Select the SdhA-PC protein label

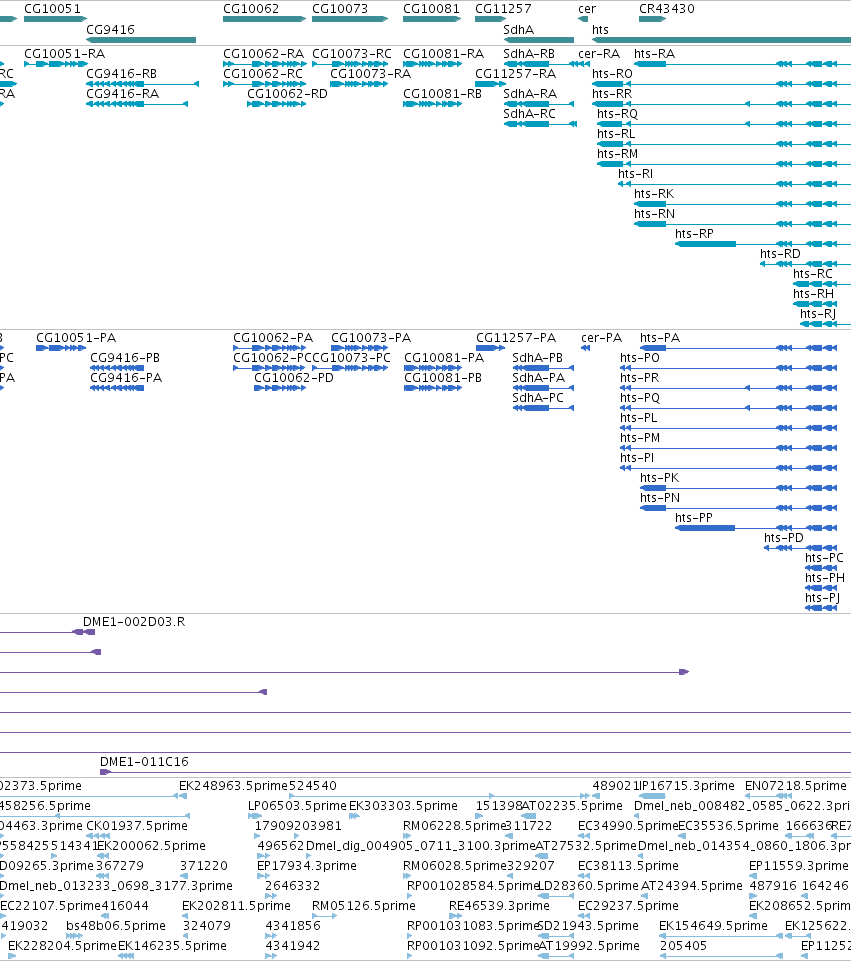pos(538,397)
